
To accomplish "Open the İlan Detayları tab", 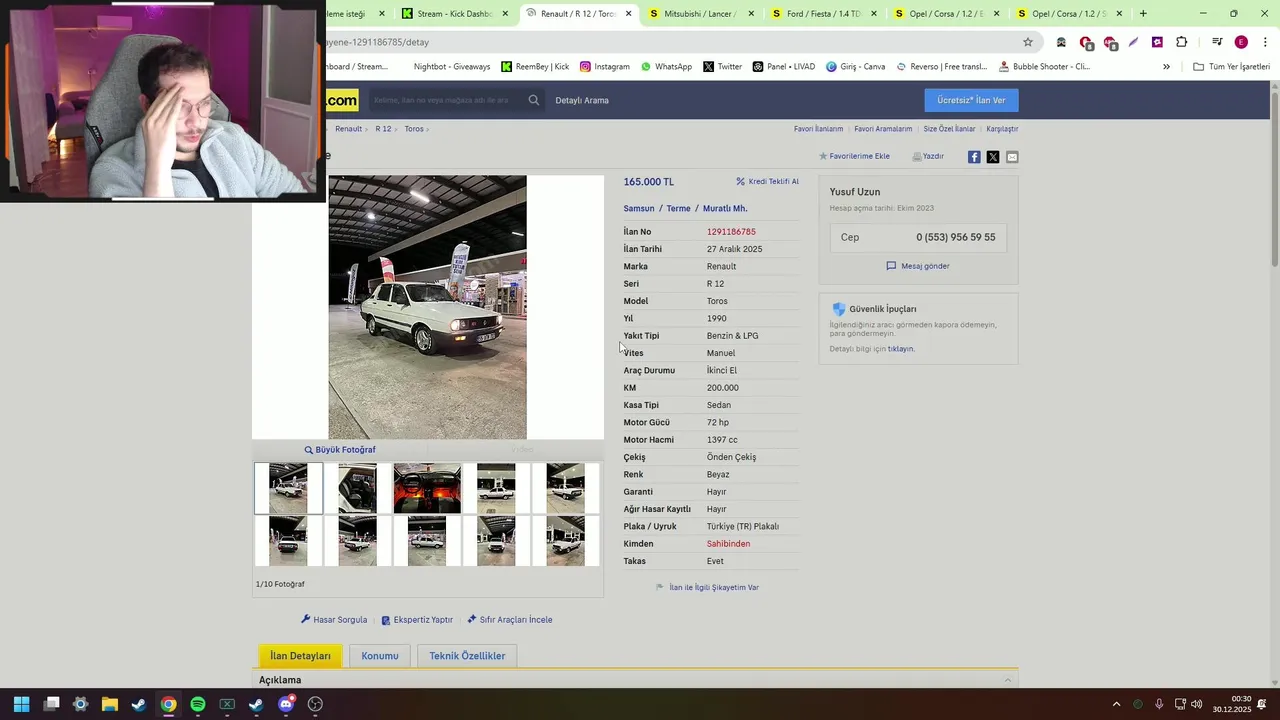I will click(300, 656).
